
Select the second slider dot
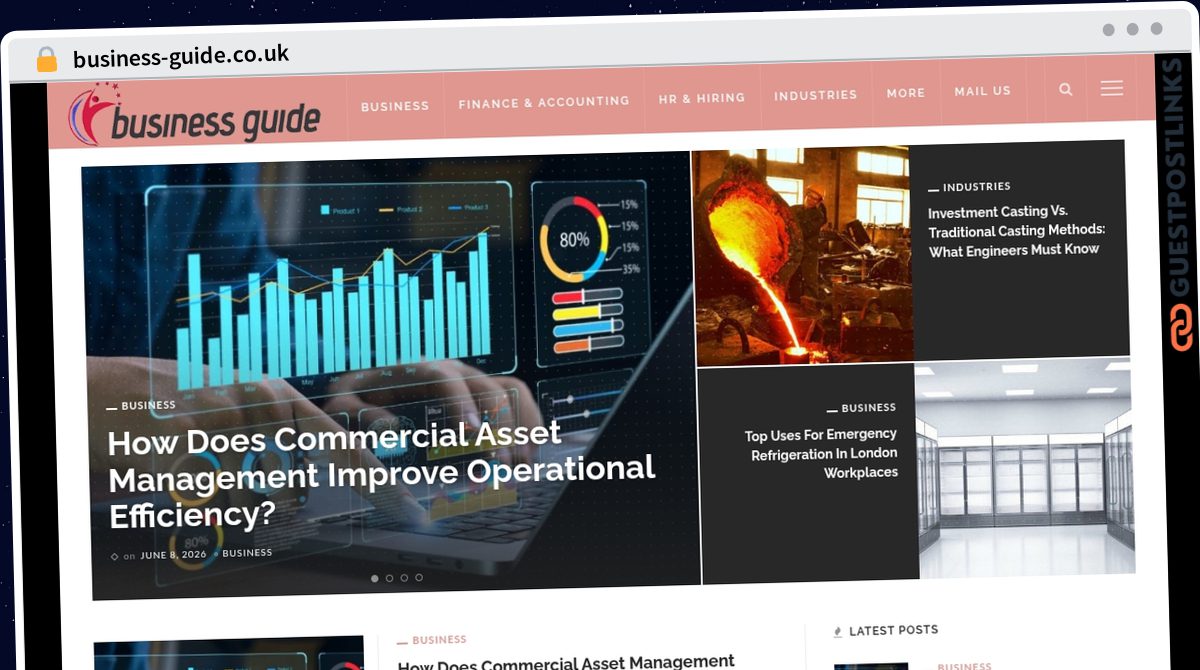point(390,578)
